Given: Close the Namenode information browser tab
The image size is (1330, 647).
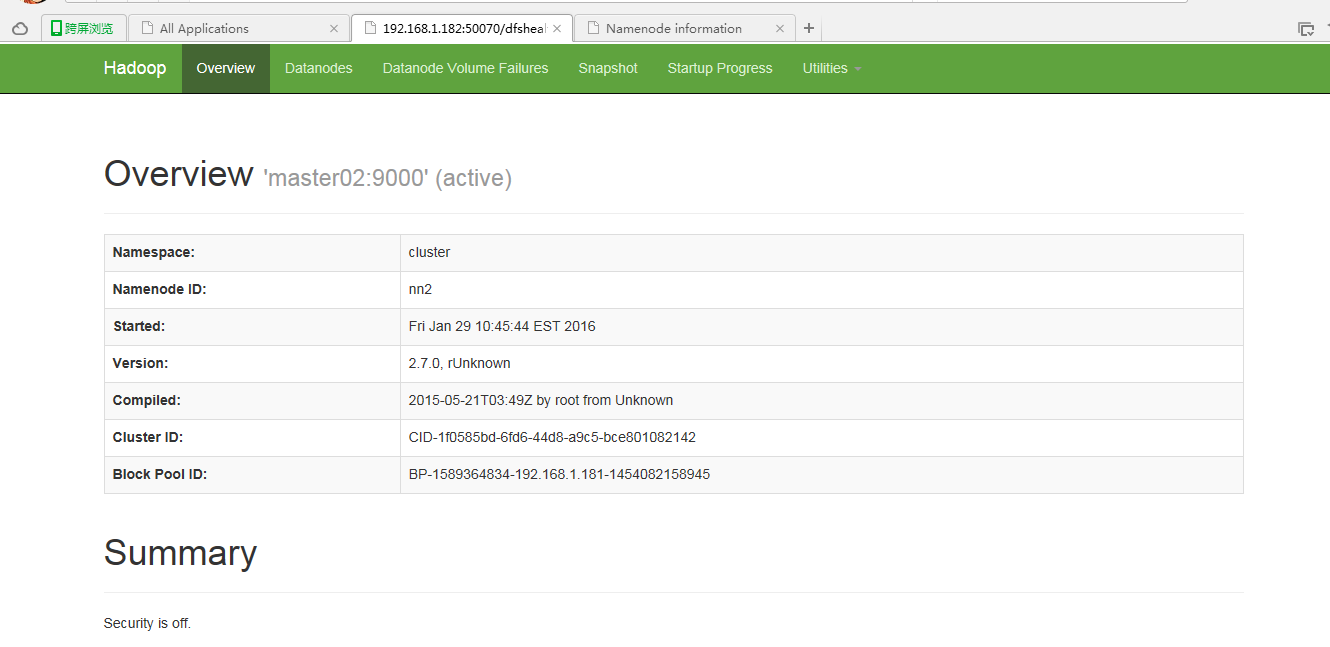Looking at the screenshot, I should pyautogui.click(x=780, y=28).
